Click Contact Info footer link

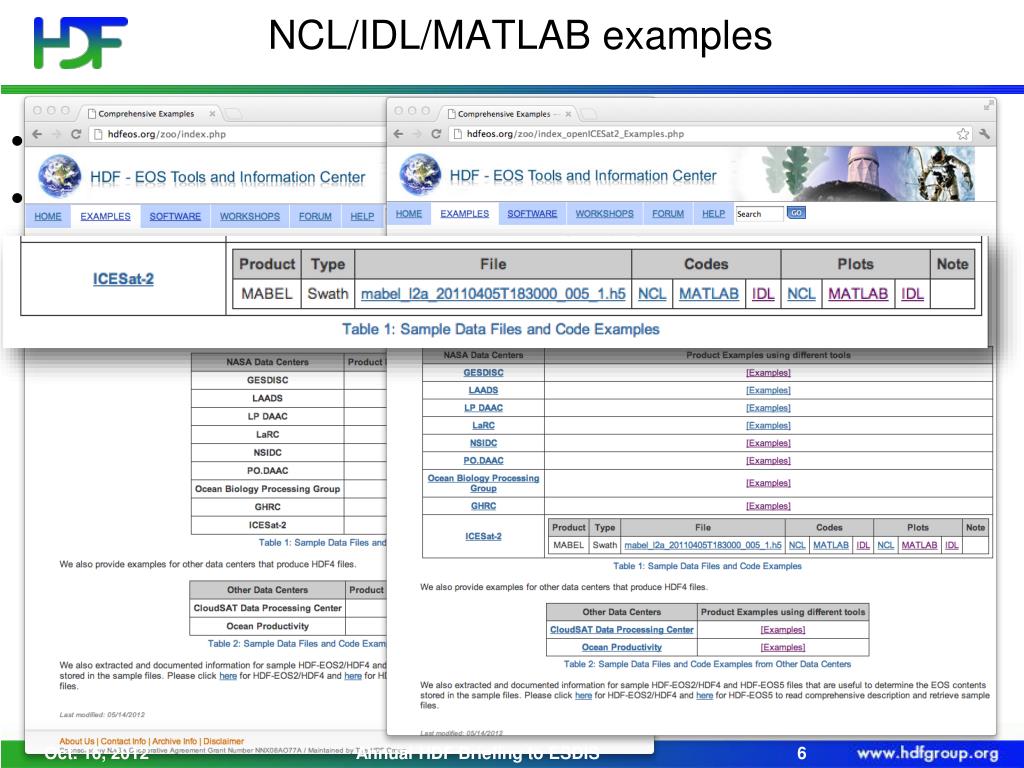click(x=123, y=741)
